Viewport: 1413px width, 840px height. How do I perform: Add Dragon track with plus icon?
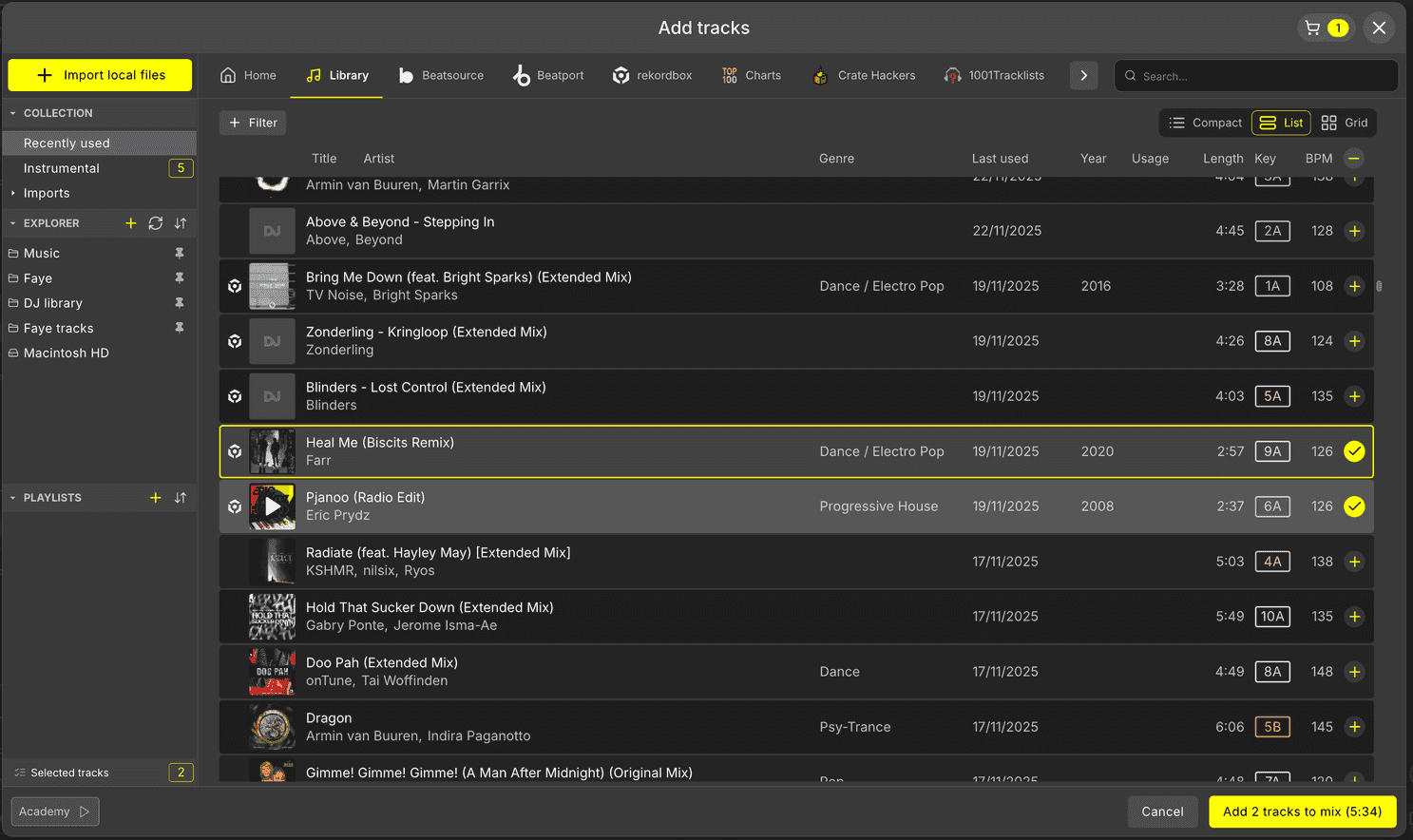(x=1354, y=727)
